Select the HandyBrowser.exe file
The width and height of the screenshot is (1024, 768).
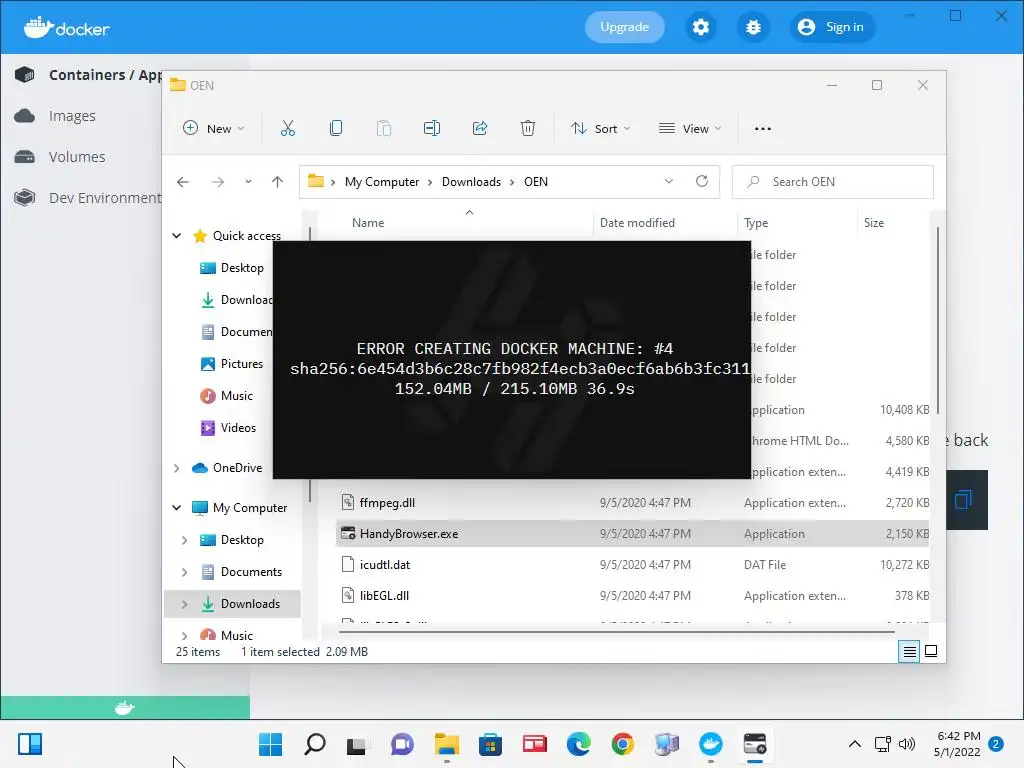coord(632,534)
